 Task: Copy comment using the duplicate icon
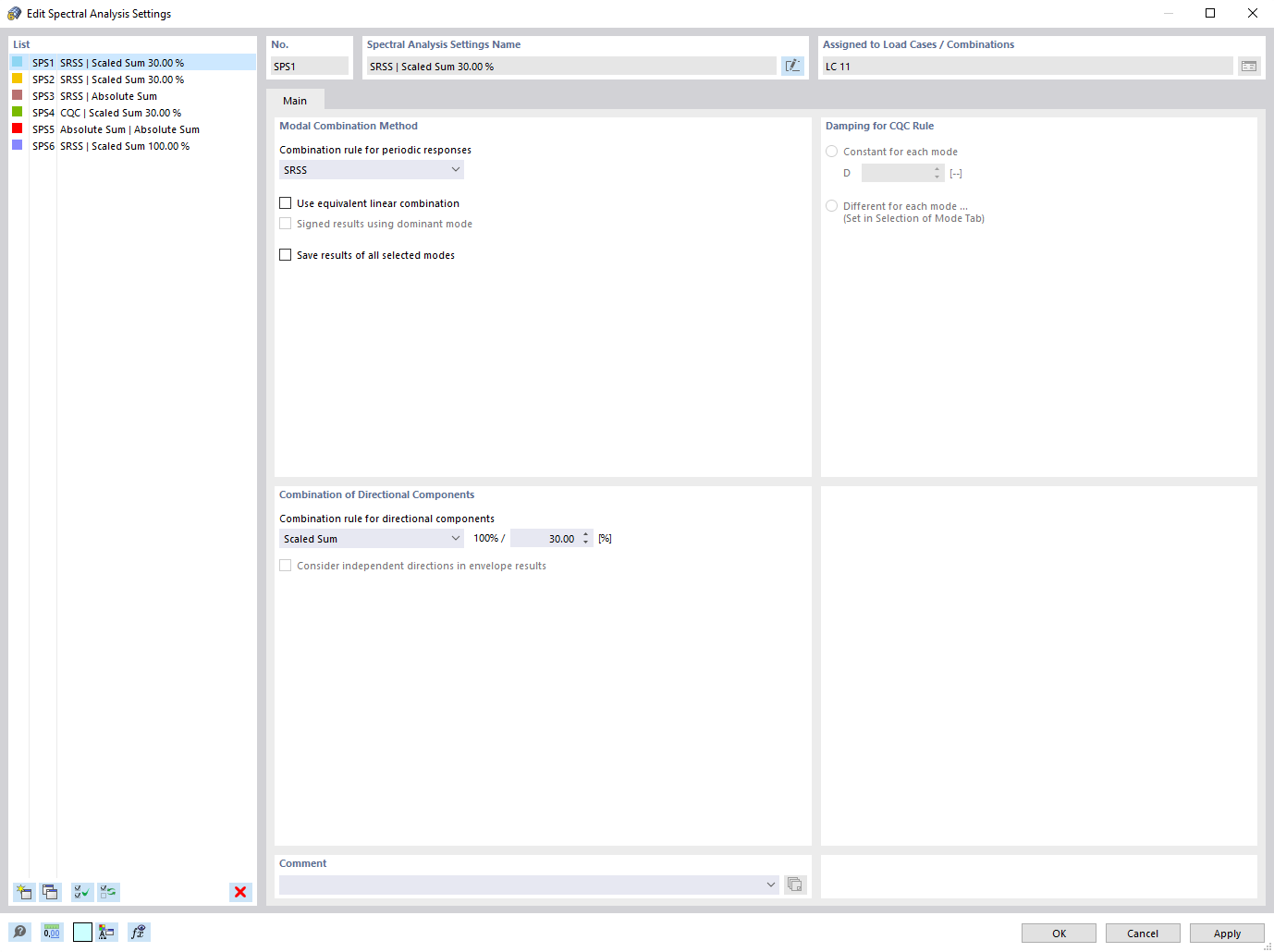(x=795, y=885)
